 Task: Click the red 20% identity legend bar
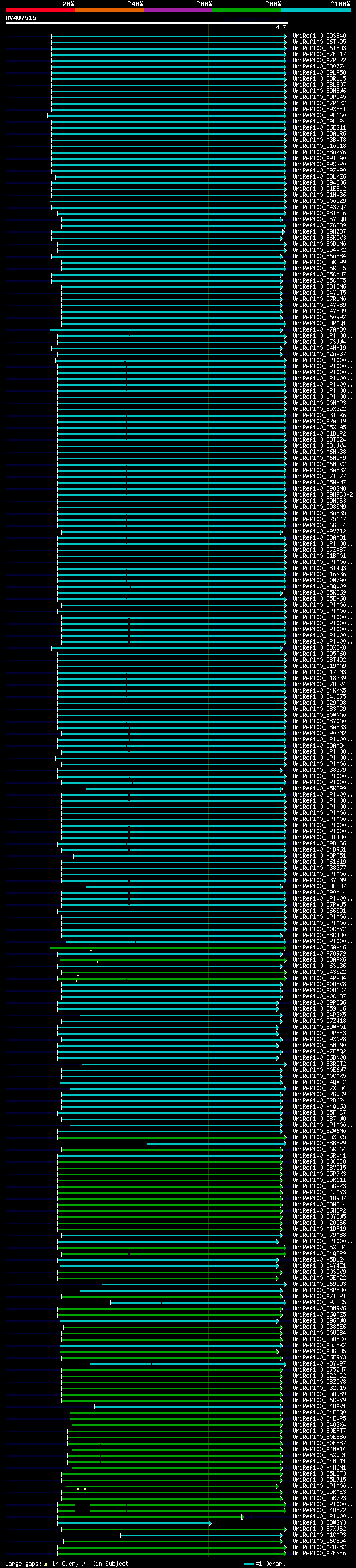coord(39,10)
